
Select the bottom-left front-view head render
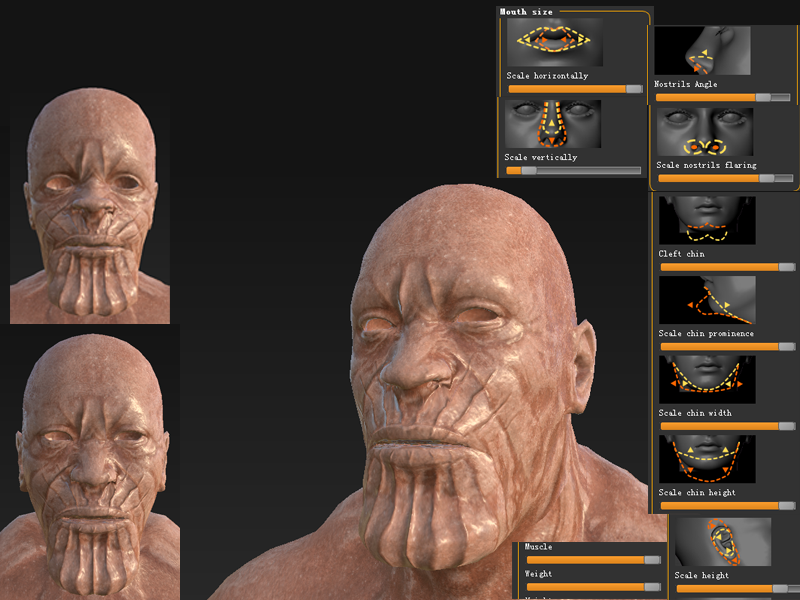90,465
